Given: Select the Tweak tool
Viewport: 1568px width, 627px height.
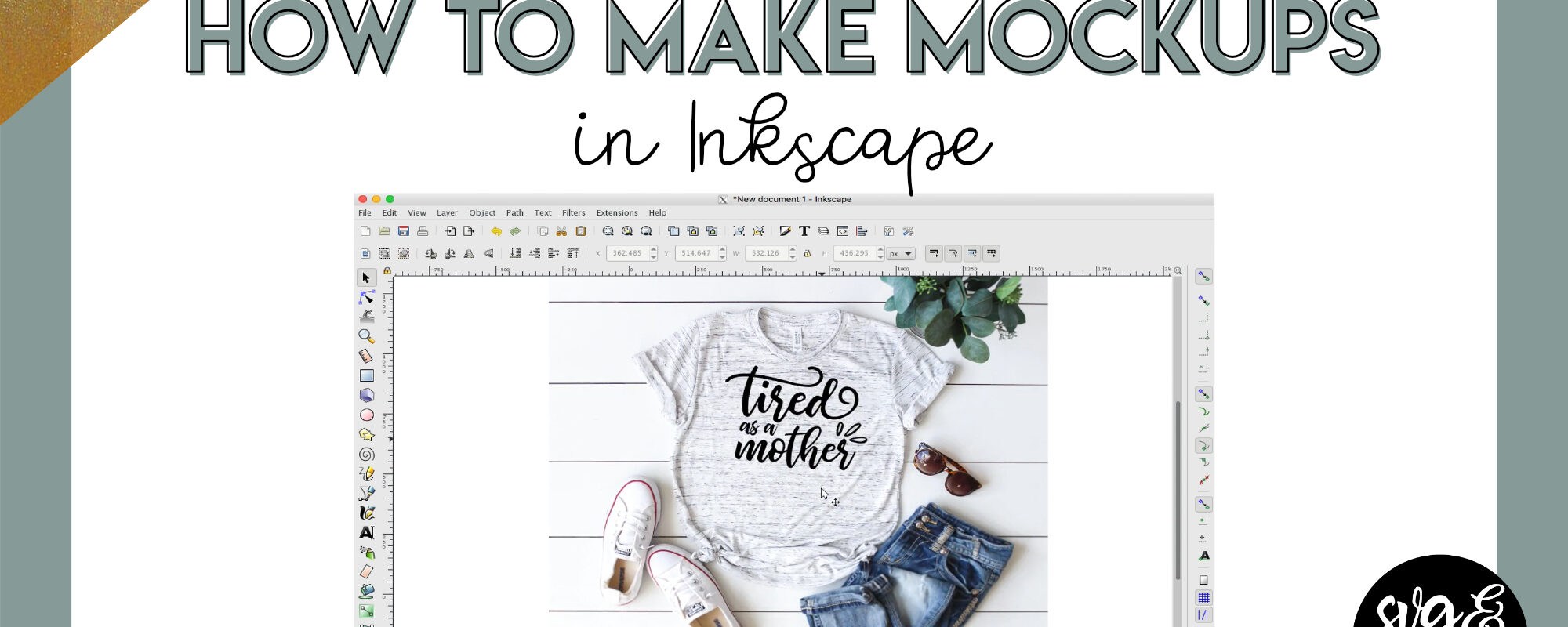Looking at the screenshot, I should point(366,317).
